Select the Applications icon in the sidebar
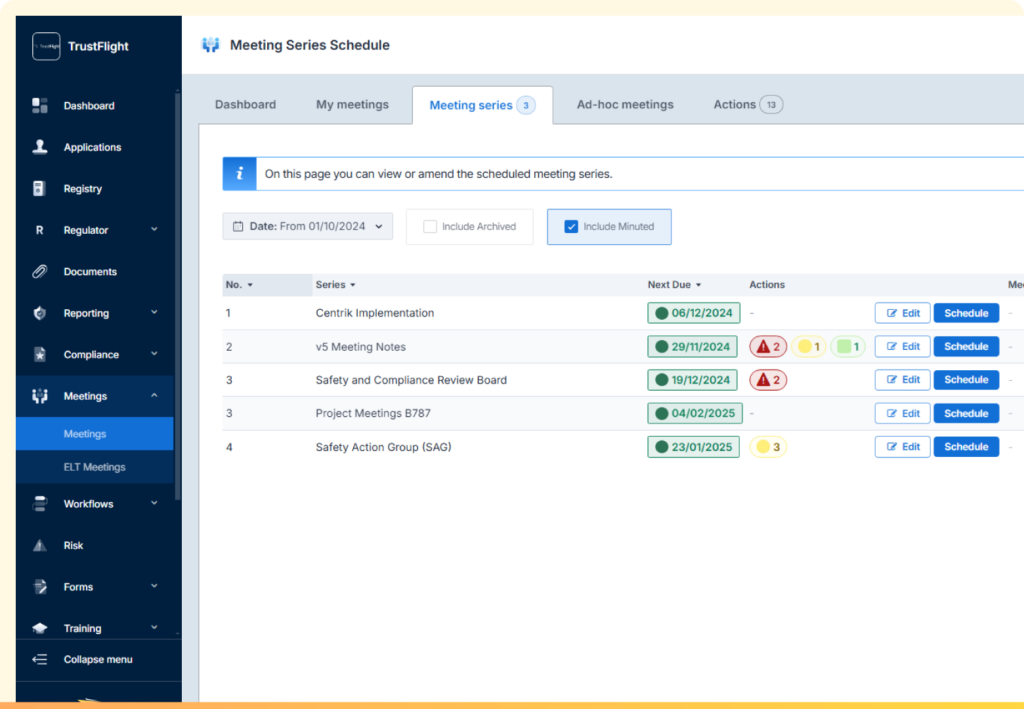The height and width of the screenshot is (709, 1024). pos(39,147)
